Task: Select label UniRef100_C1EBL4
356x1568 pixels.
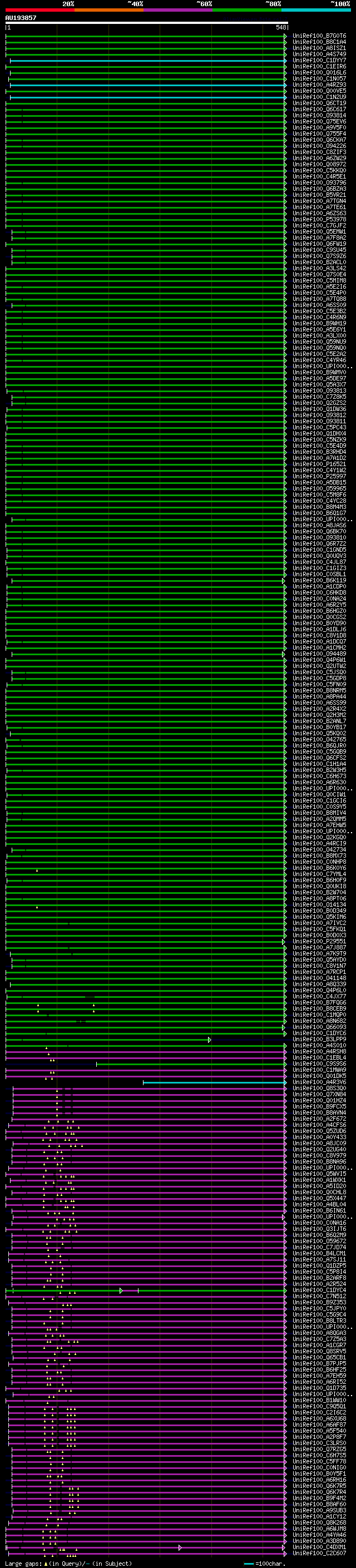Action: (x=319, y=1057)
